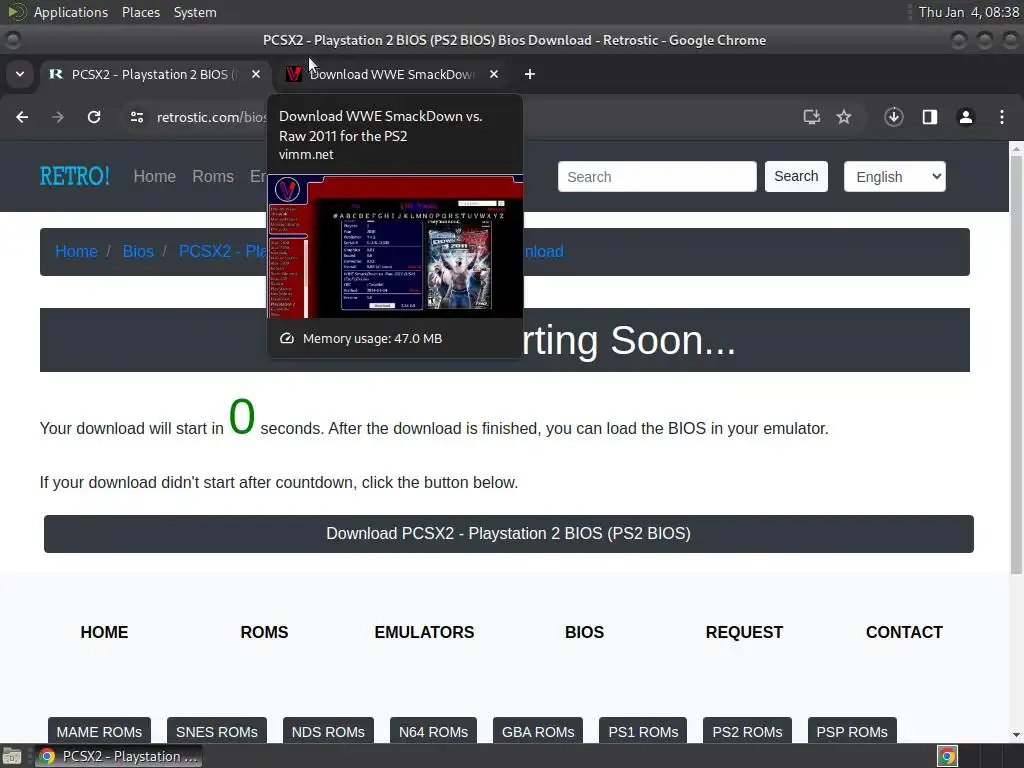This screenshot has height=768, width=1024.
Task: Click the MATE logo icon beside Applications
Action: (16, 12)
